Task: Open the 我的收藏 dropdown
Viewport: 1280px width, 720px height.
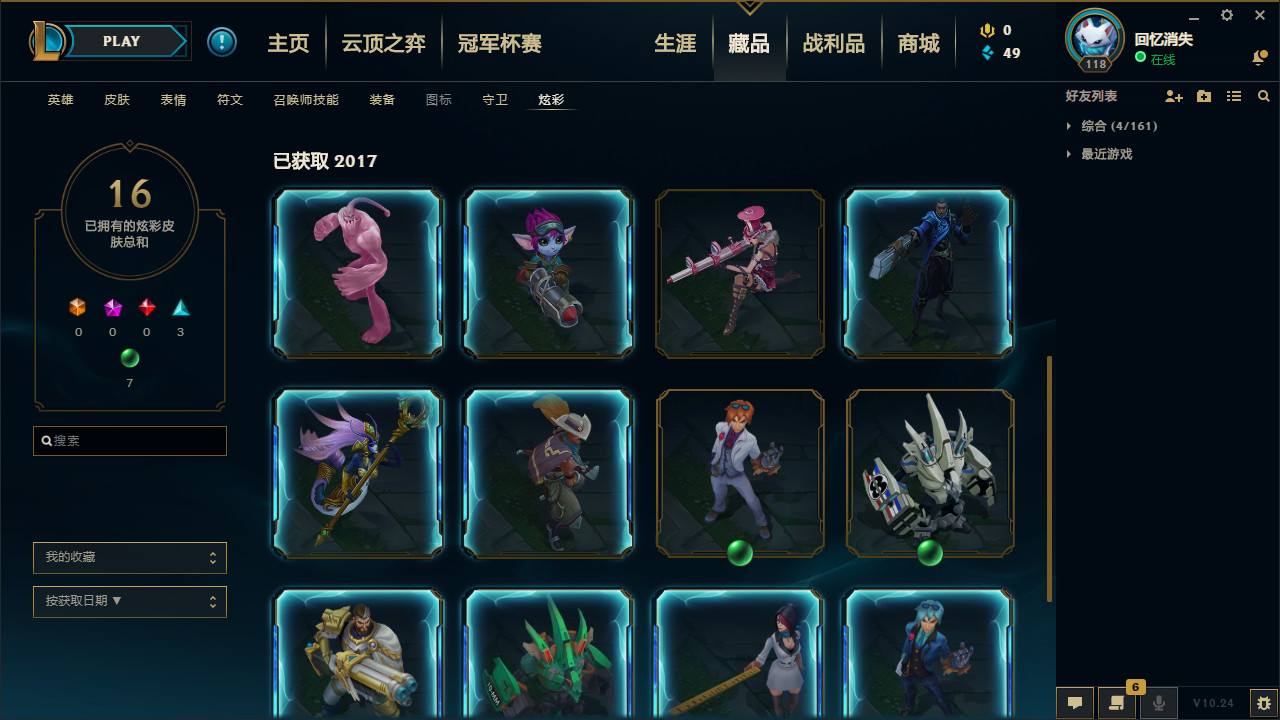Action: click(x=130, y=558)
